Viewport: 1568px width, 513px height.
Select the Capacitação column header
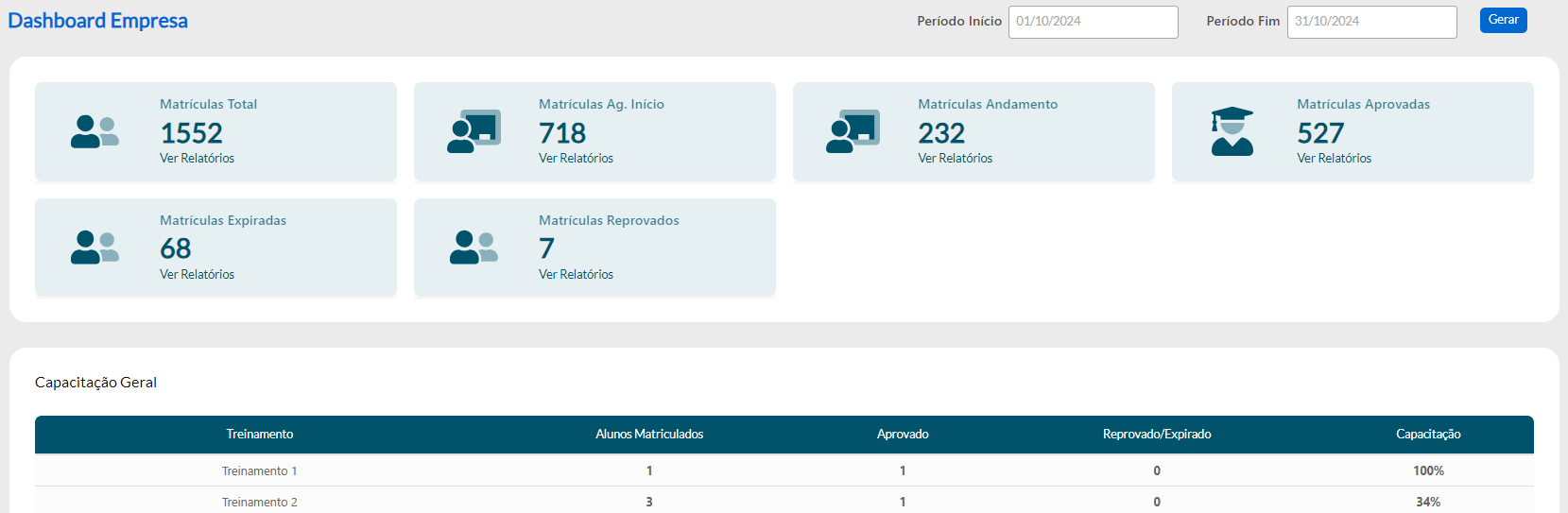click(1428, 435)
